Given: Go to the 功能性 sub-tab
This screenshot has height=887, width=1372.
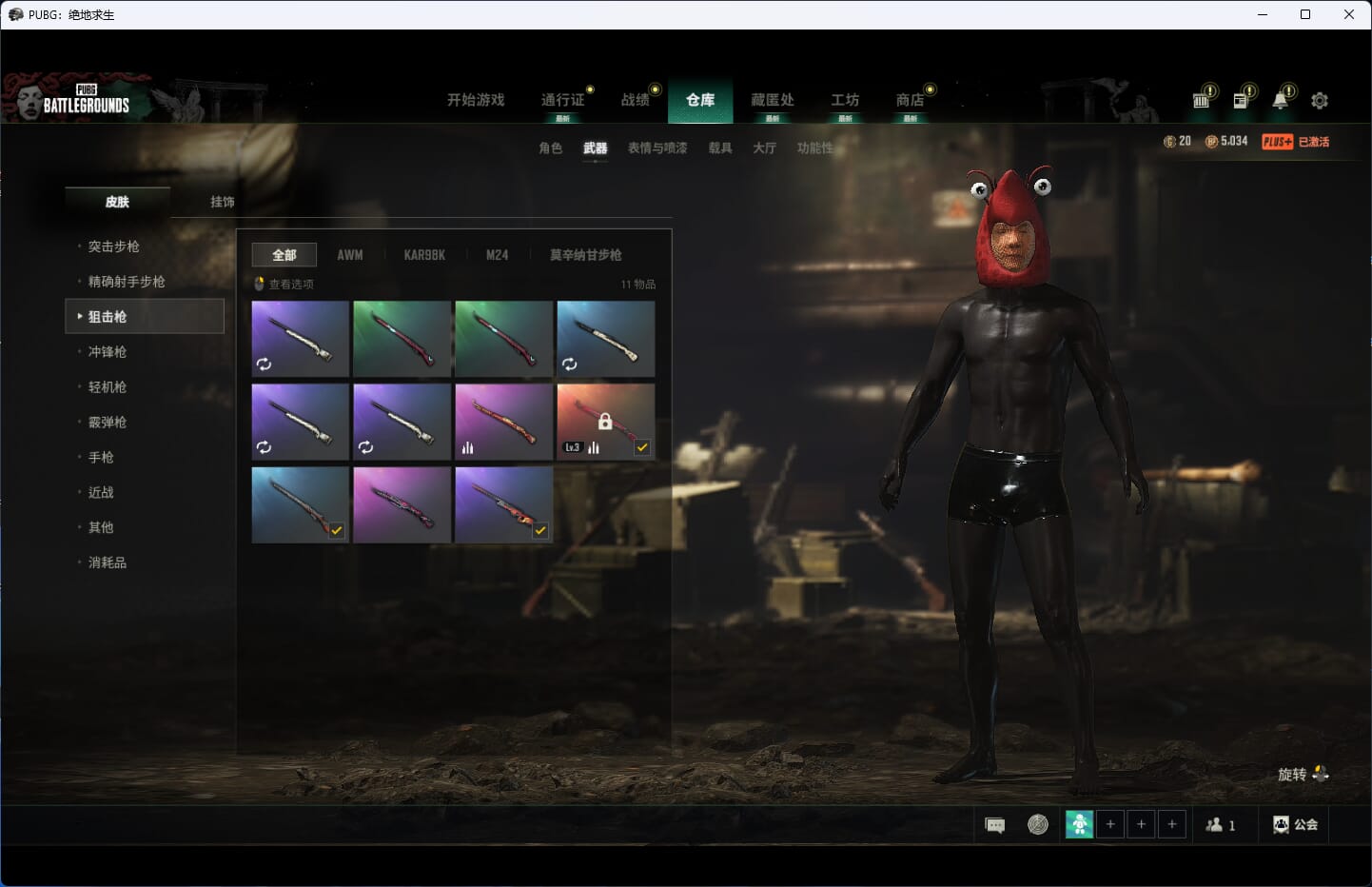Looking at the screenshot, I should [814, 148].
